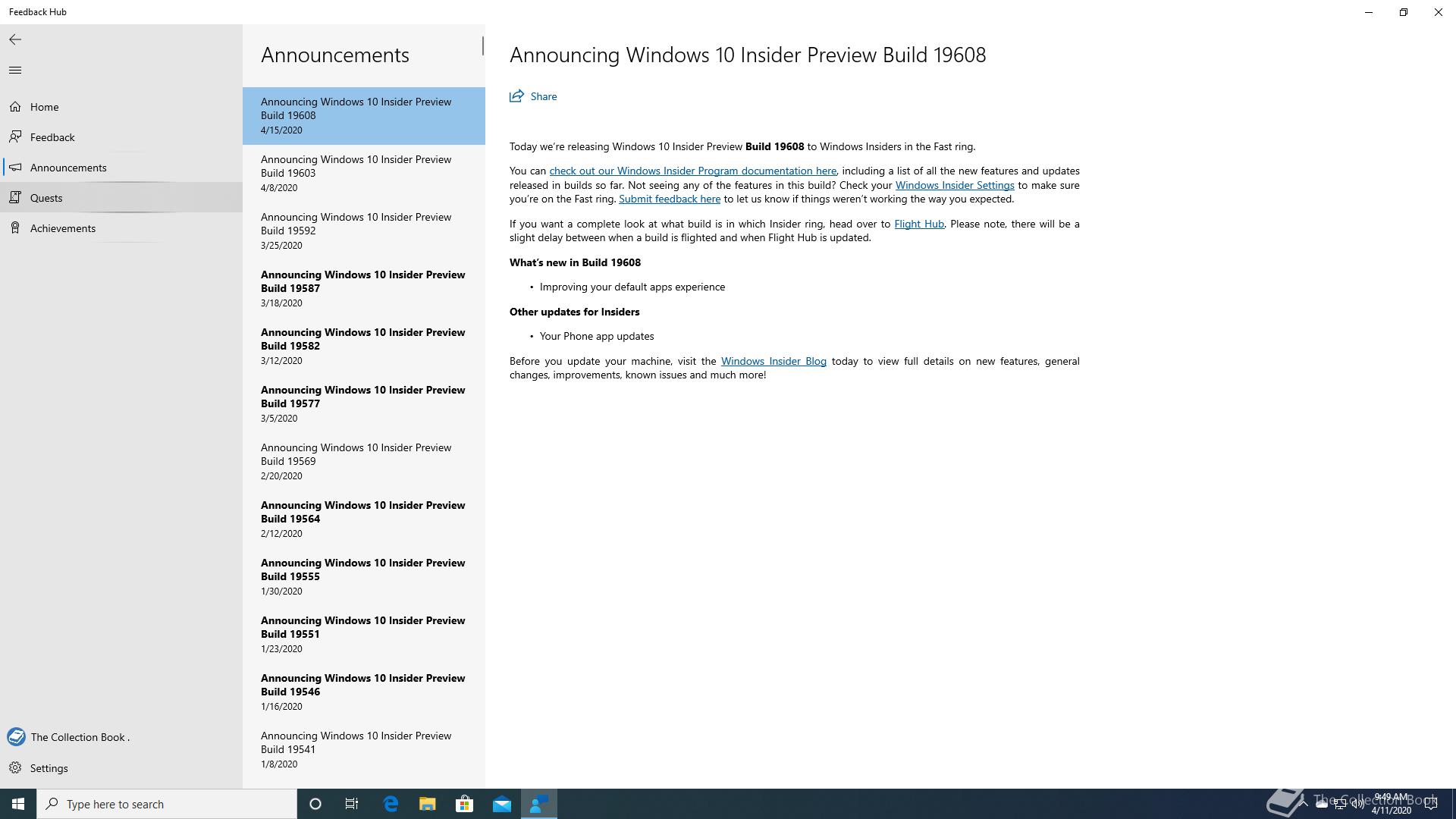The height and width of the screenshot is (819, 1456).
Task: Select Build 19603 announcement
Action: (x=364, y=173)
